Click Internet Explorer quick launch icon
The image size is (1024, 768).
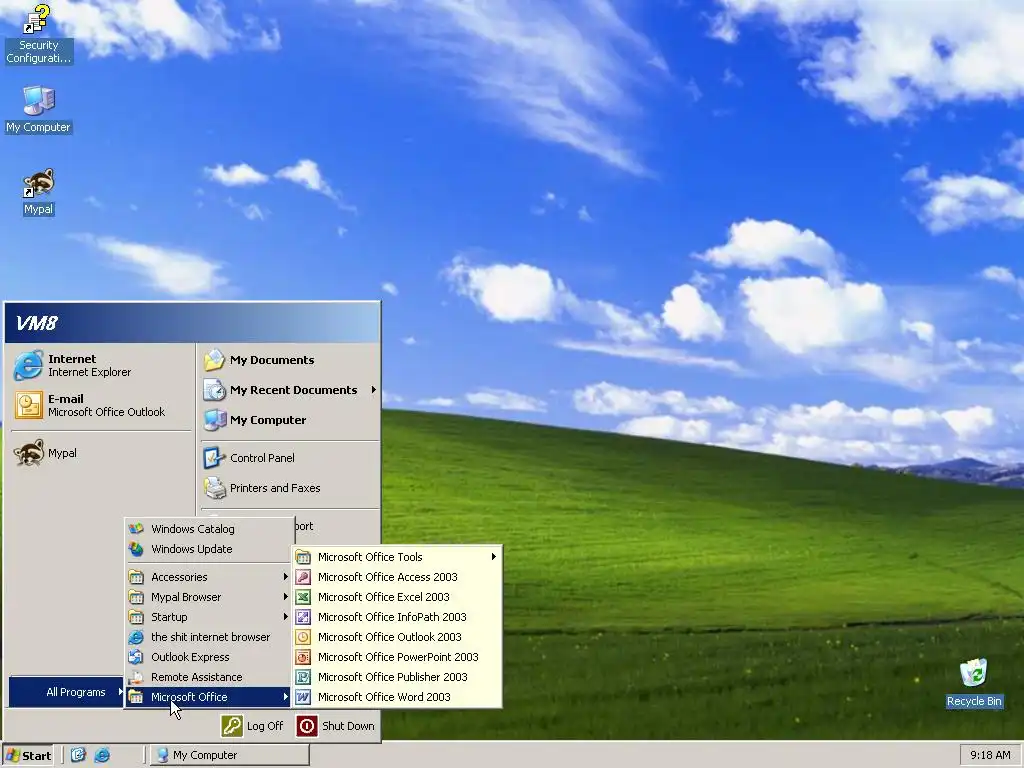[x=102, y=755]
